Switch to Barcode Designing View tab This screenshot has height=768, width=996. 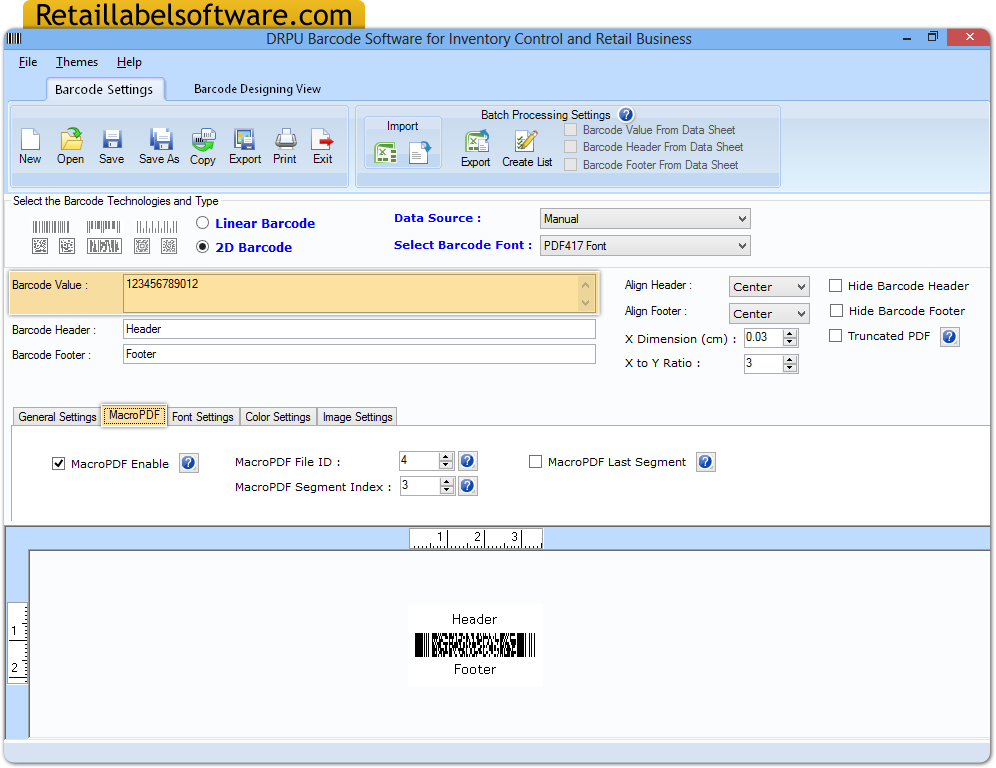click(x=258, y=88)
